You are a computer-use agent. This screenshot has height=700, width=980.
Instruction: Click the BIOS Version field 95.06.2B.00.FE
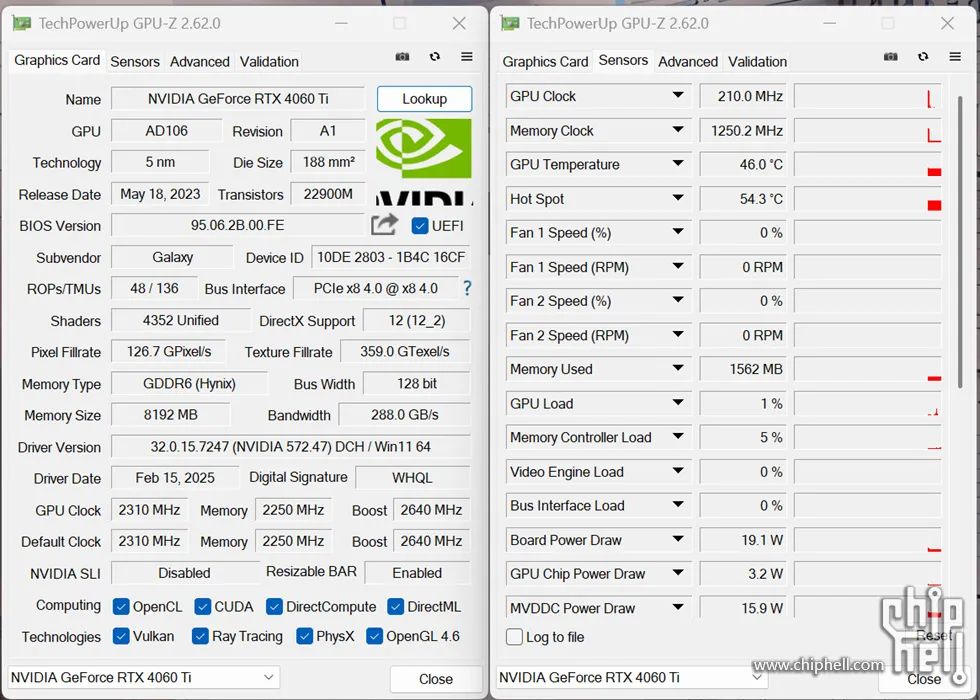238,226
